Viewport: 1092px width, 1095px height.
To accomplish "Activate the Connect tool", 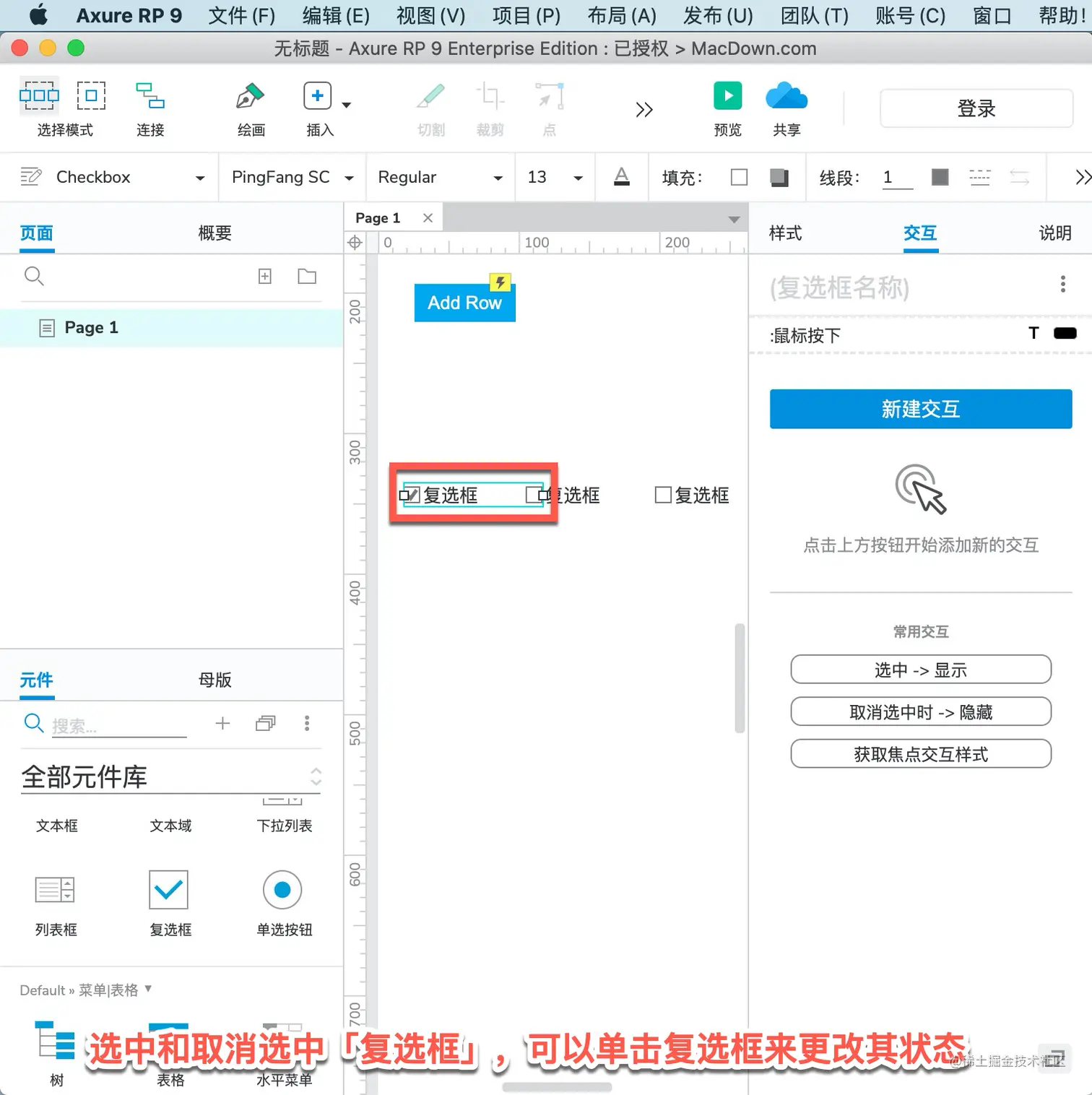I will (x=150, y=95).
